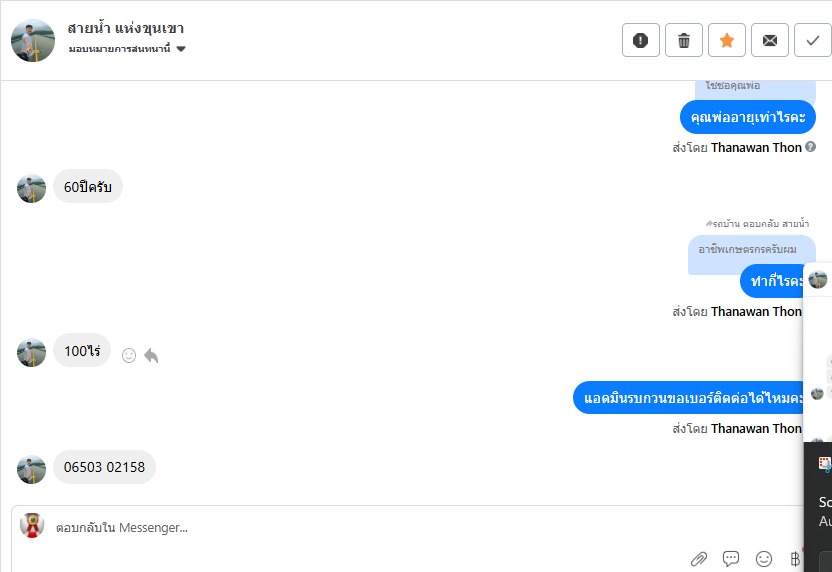This screenshot has height=572, width=832.
Task: Reply to the 100ไร่ message arrow
Action: [151, 355]
